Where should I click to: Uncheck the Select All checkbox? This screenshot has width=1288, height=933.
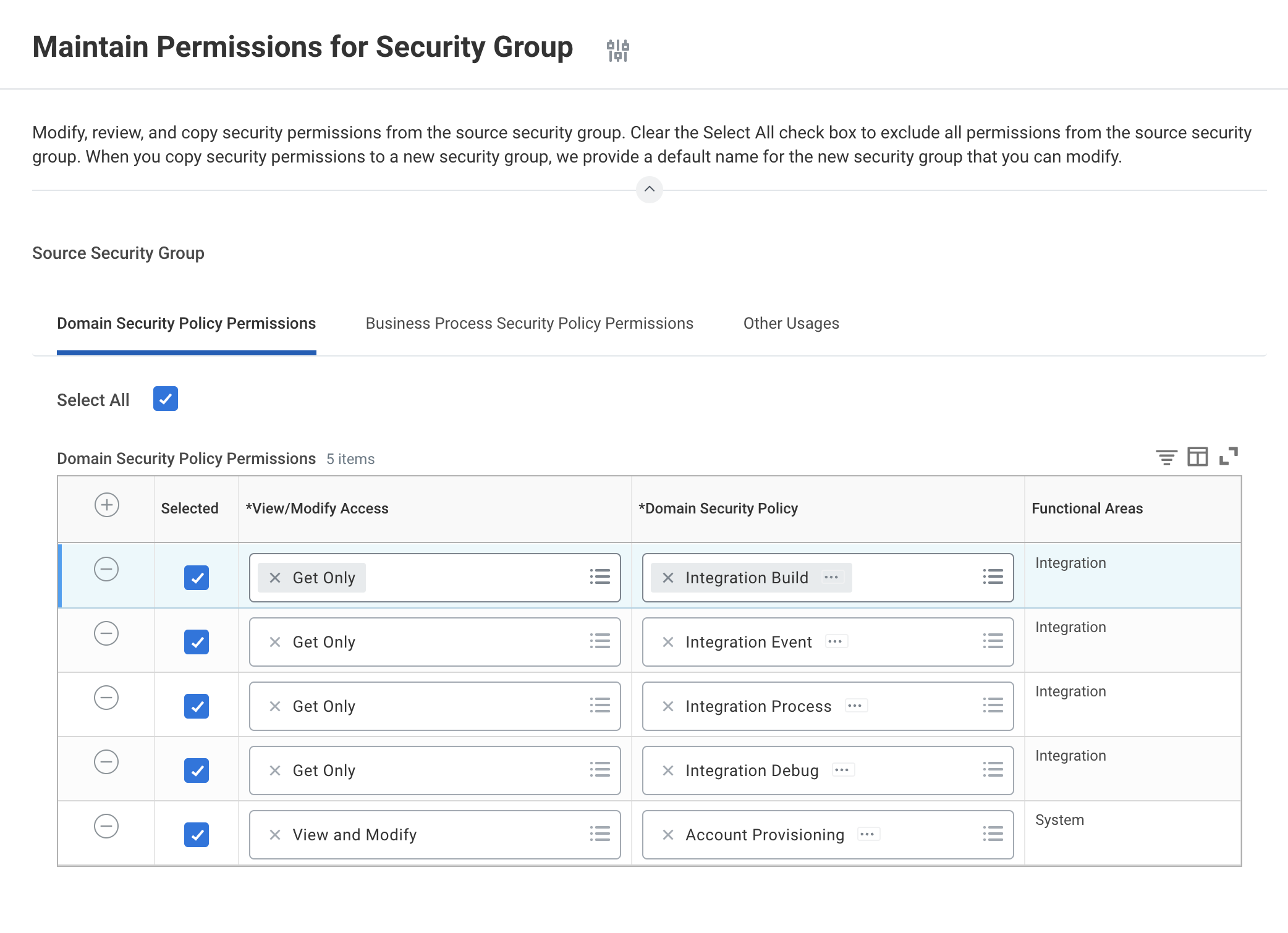point(165,399)
